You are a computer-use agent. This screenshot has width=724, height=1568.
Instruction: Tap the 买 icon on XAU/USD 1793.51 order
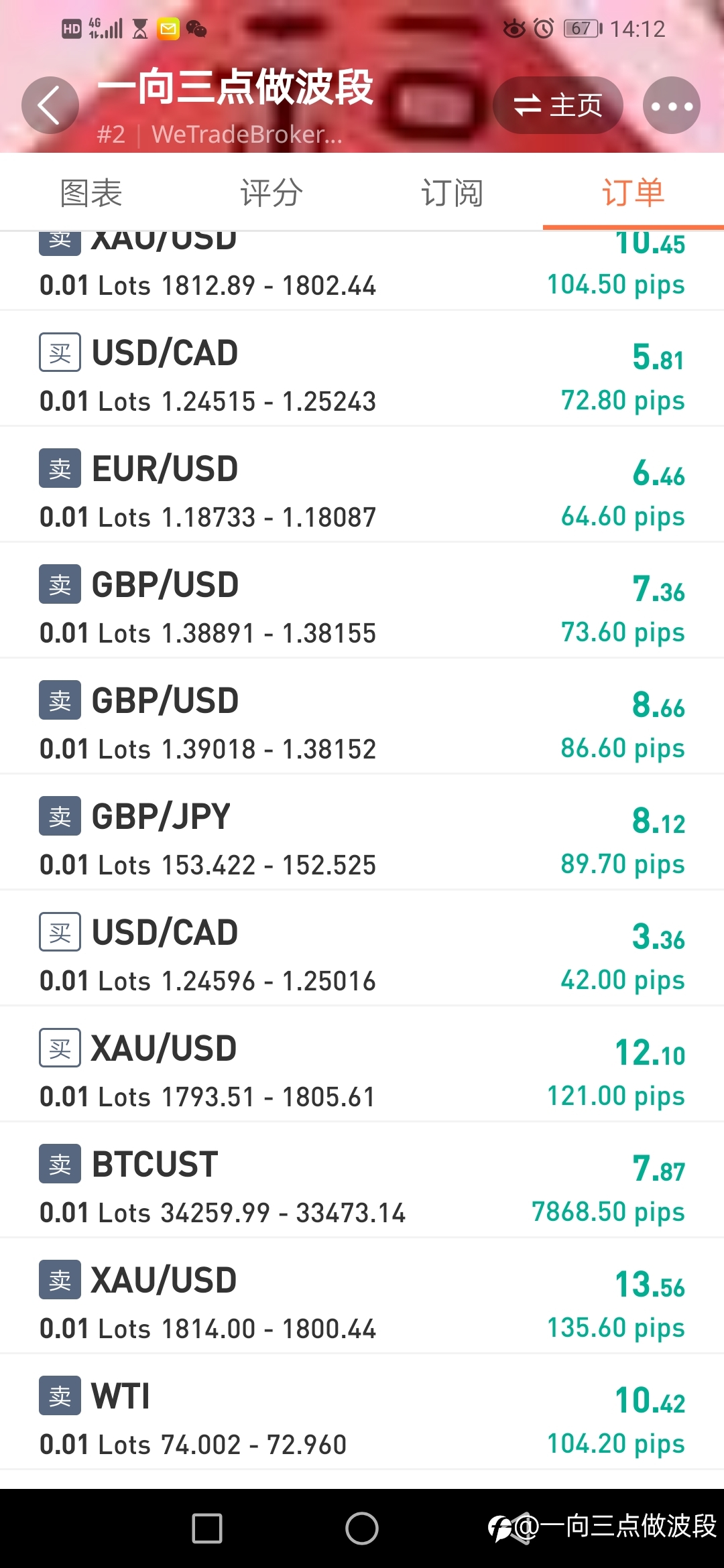pos(60,1048)
